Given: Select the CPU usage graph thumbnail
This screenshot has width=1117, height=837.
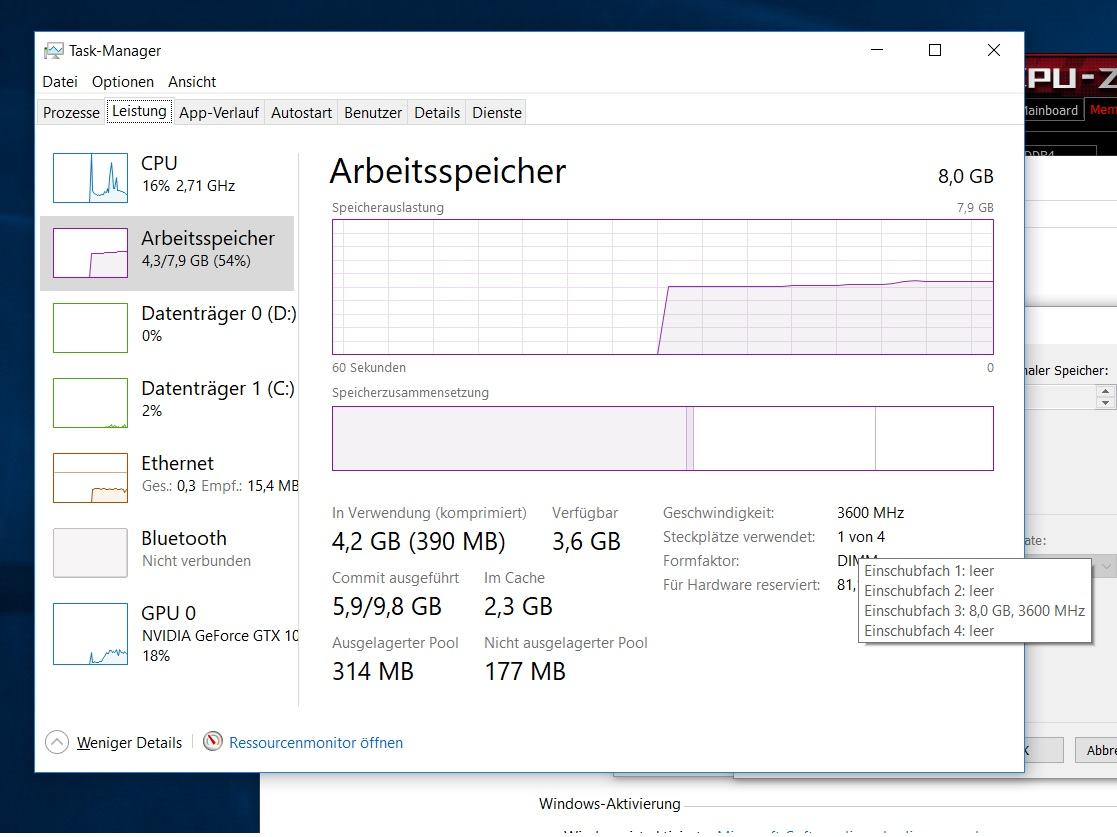Looking at the screenshot, I should [x=90, y=178].
